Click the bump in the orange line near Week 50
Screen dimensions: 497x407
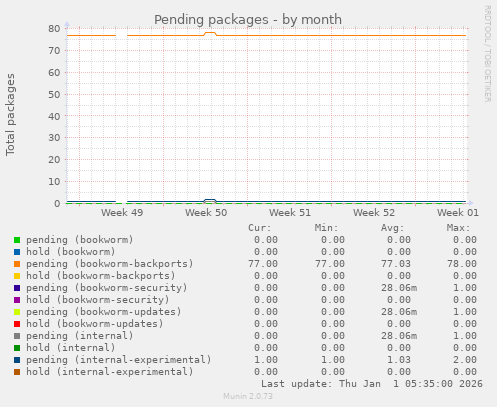point(210,33)
